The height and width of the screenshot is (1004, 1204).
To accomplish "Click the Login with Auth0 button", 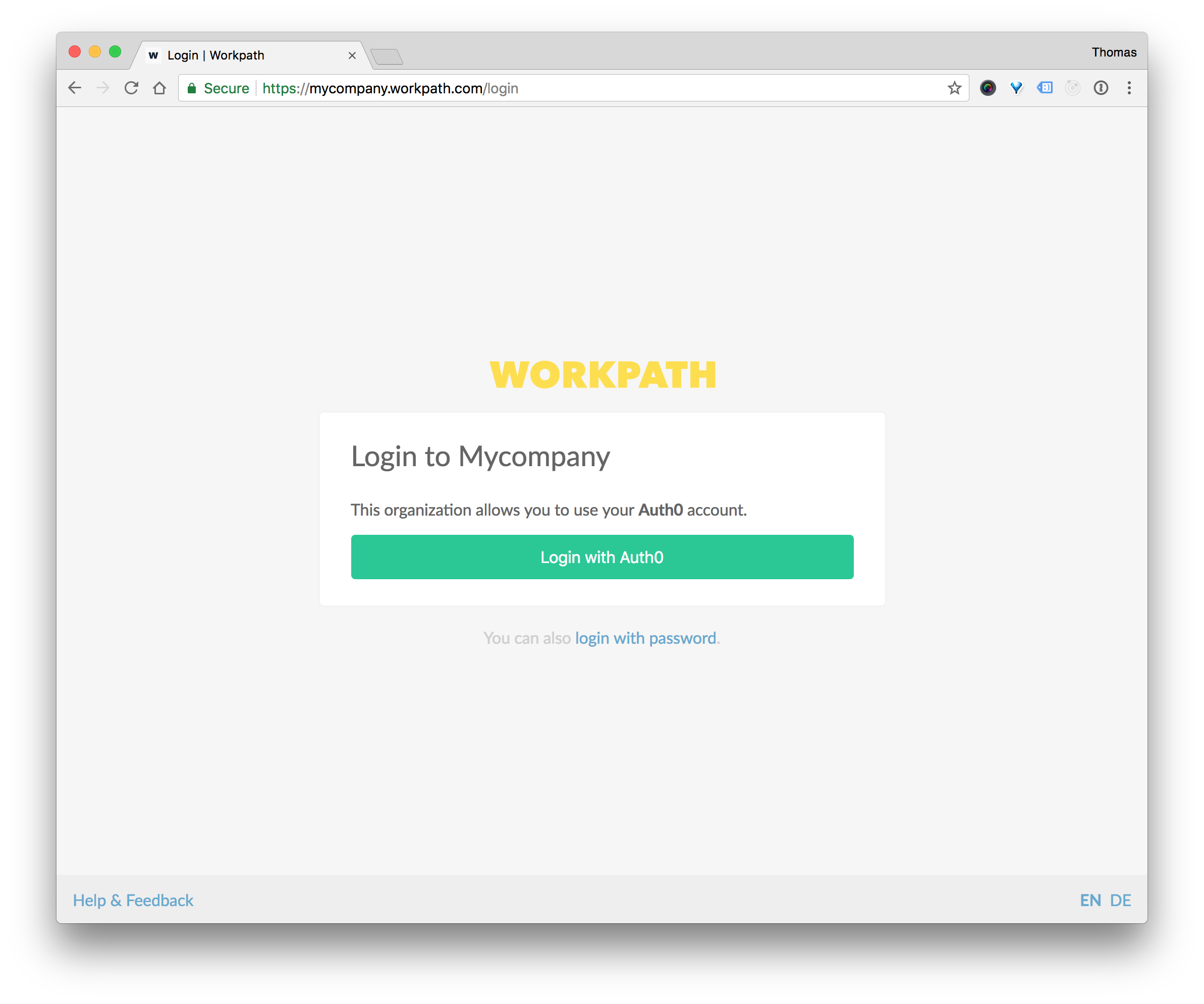I will pos(602,557).
